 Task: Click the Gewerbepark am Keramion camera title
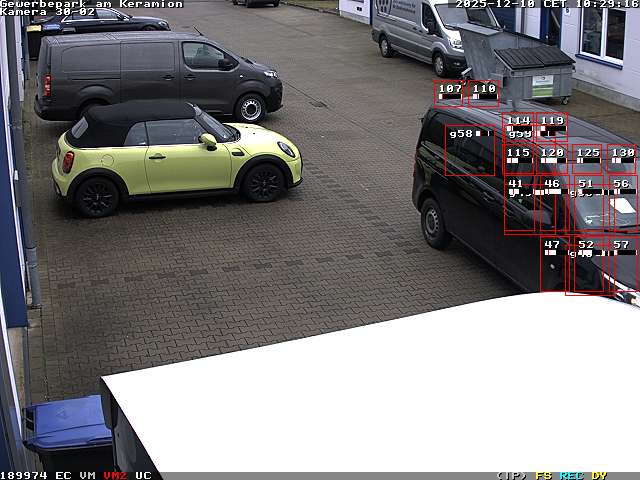pos(92,4)
